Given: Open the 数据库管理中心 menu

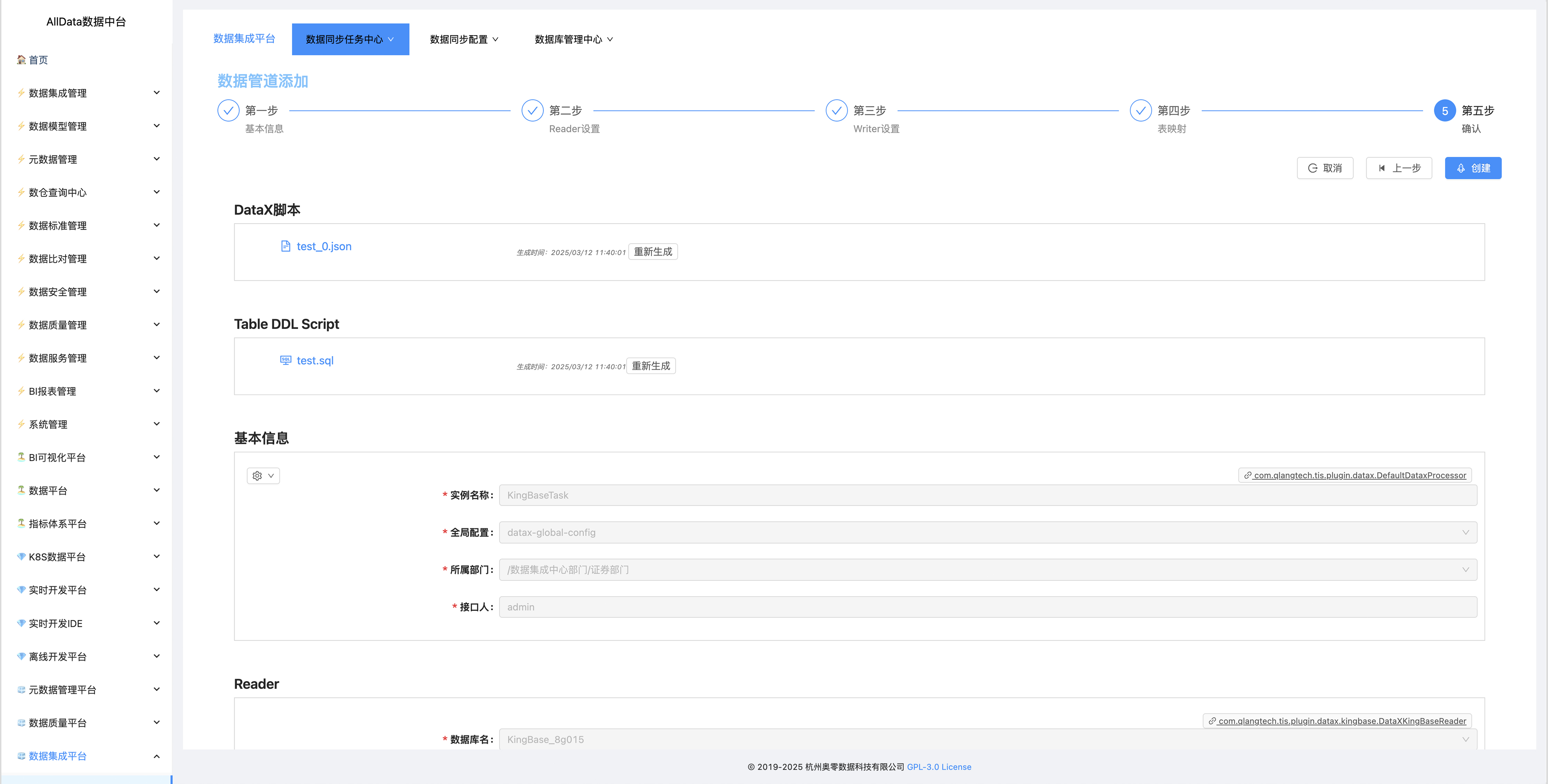Looking at the screenshot, I should tap(573, 39).
